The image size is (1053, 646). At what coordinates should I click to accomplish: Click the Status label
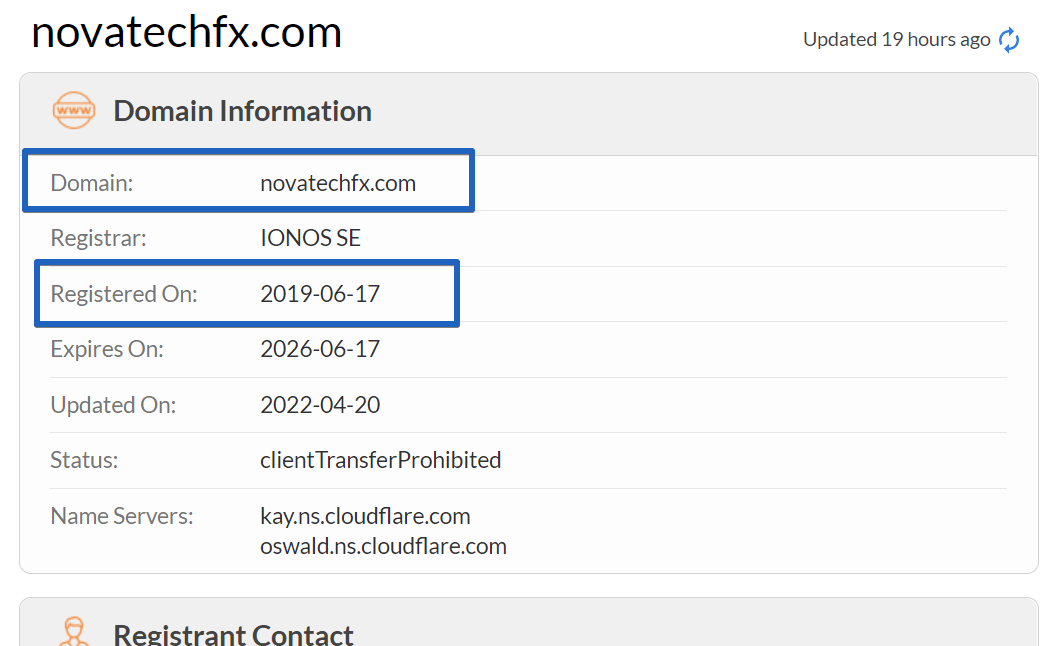click(x=84, y=460)
